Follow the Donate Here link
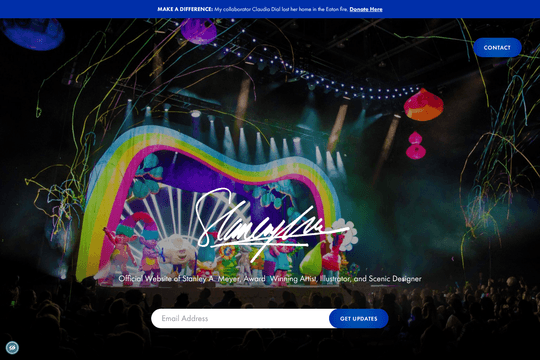This screenshot has height=360, width=540. [366, 9]
